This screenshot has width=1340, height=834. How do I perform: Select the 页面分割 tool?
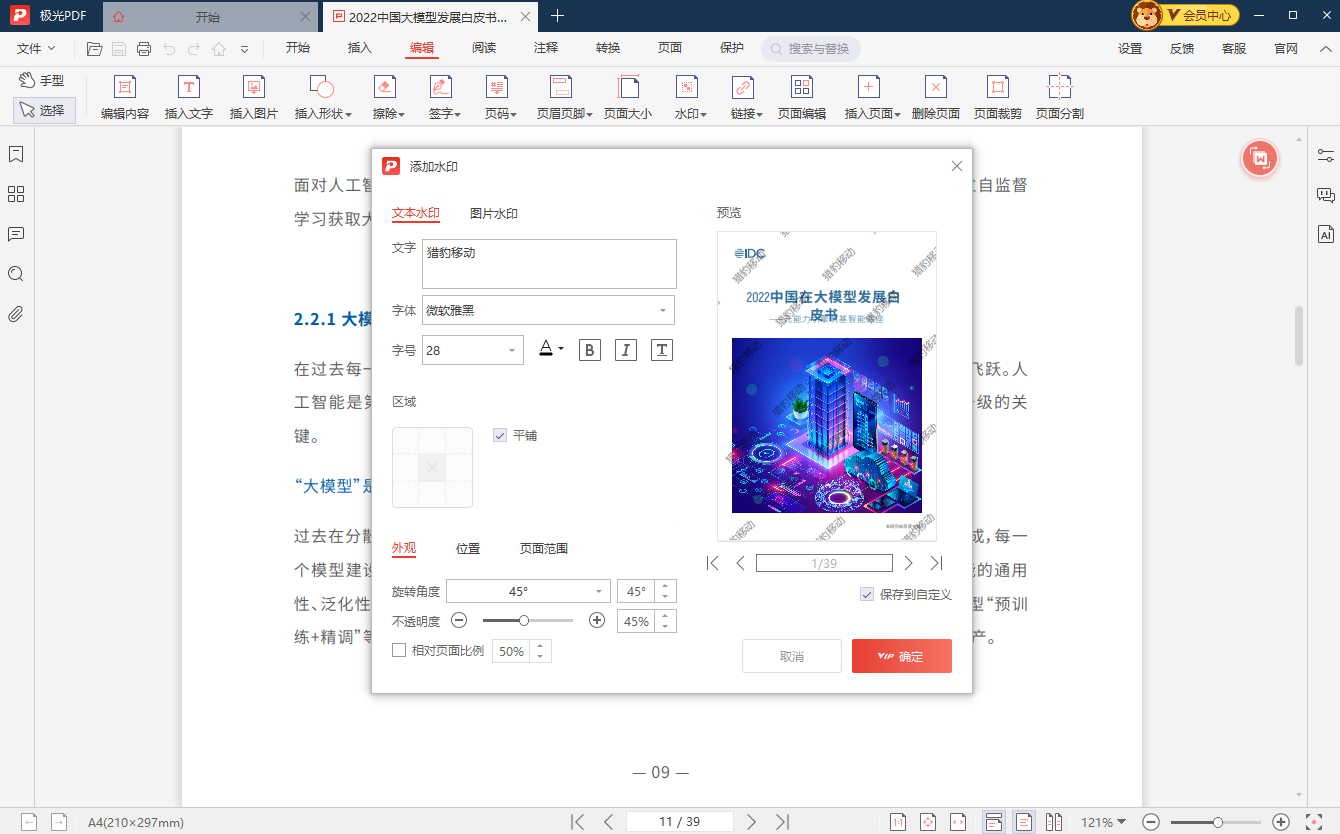[1058, 97]
